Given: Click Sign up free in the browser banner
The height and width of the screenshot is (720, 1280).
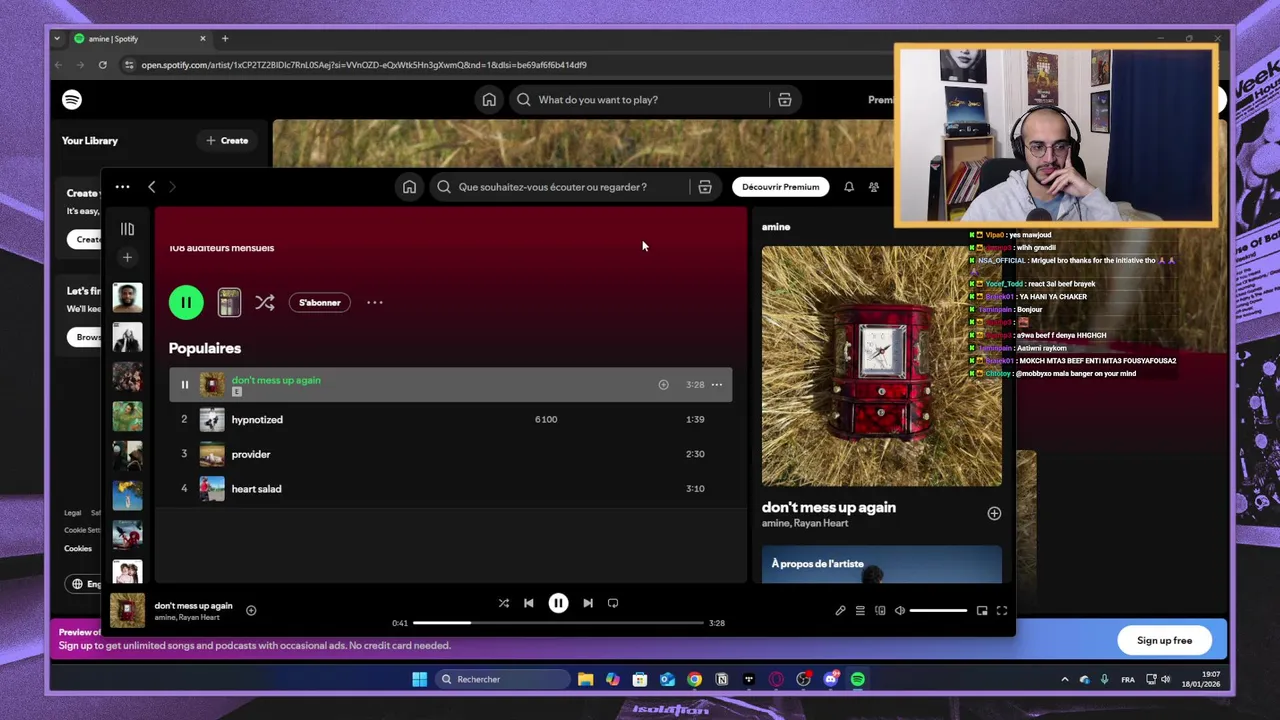Looking at the screenshot, I should coord(1164,640).
